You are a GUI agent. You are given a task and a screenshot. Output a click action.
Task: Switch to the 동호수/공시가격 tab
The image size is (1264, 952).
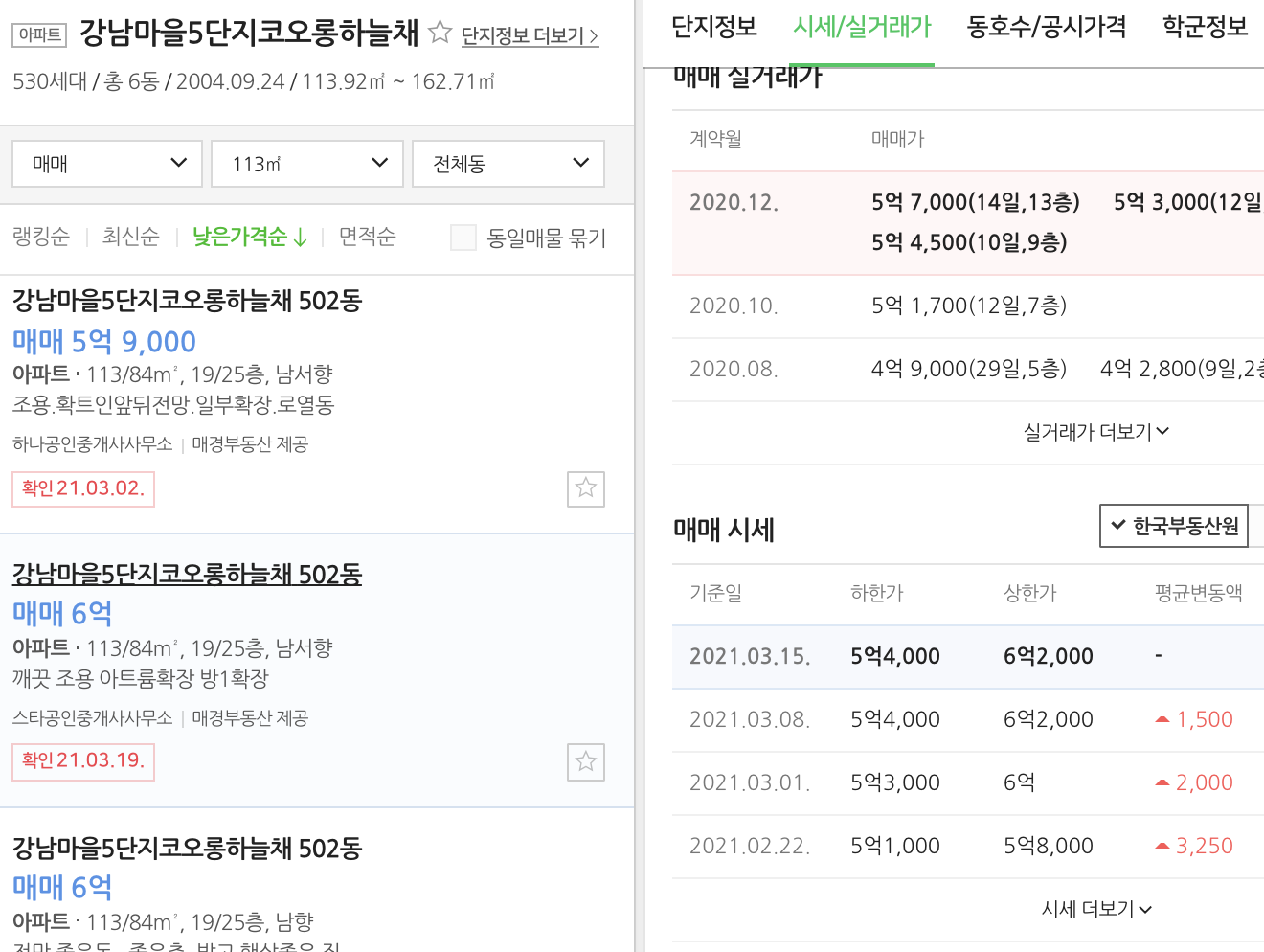[1047, 27]
